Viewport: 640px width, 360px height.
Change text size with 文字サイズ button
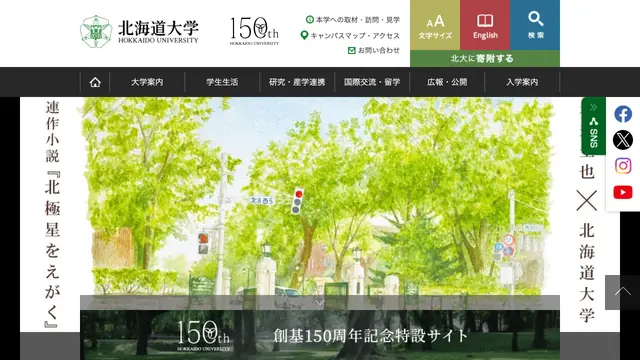coord(435,25)
